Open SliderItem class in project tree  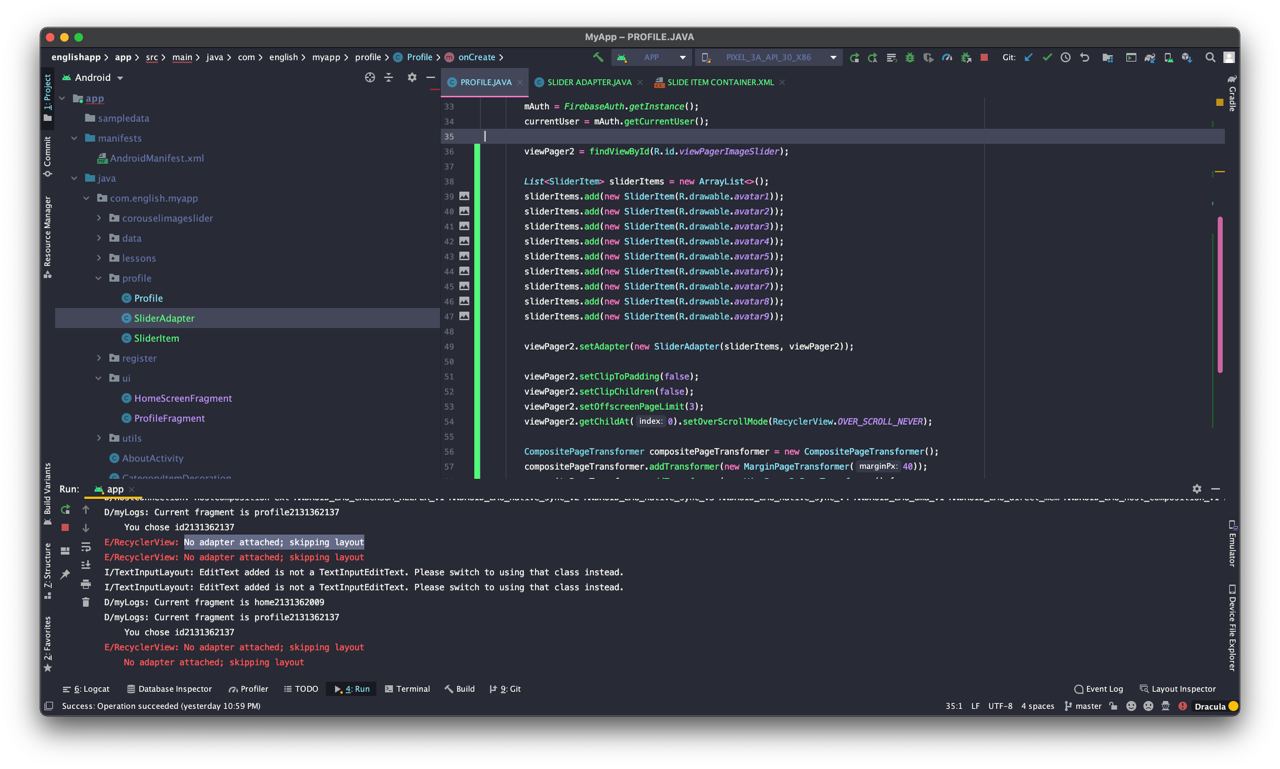coord(156,338)
